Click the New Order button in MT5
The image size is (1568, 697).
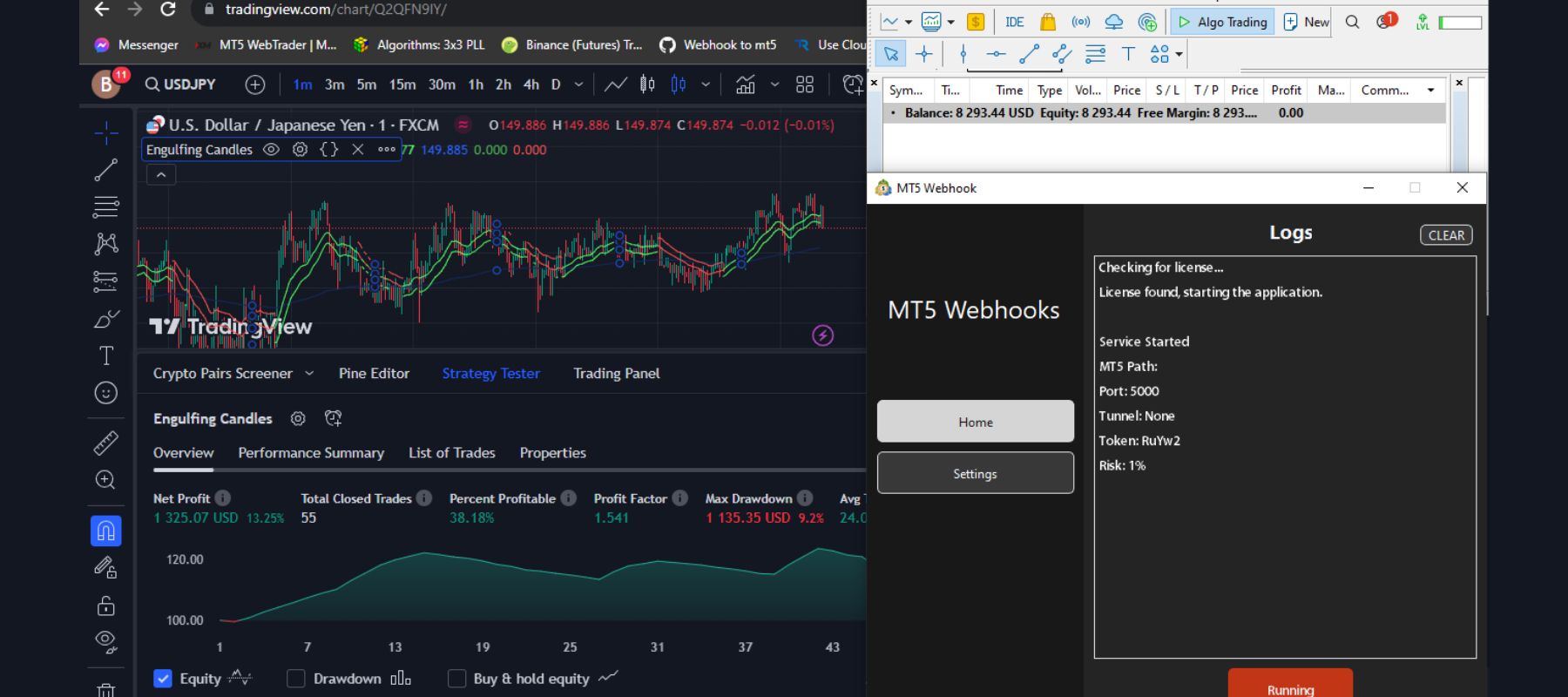pyautogui.click(x=1306, y=22)
